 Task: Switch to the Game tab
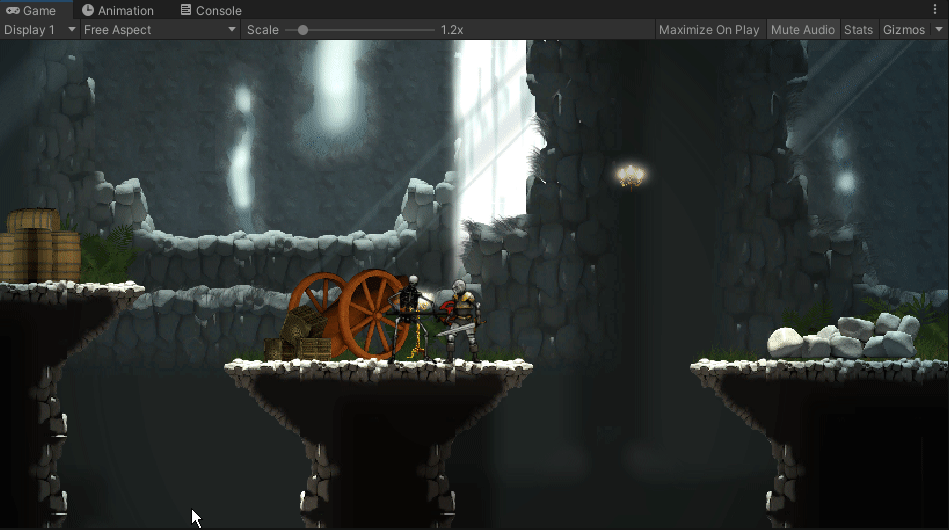pos(36,10)
